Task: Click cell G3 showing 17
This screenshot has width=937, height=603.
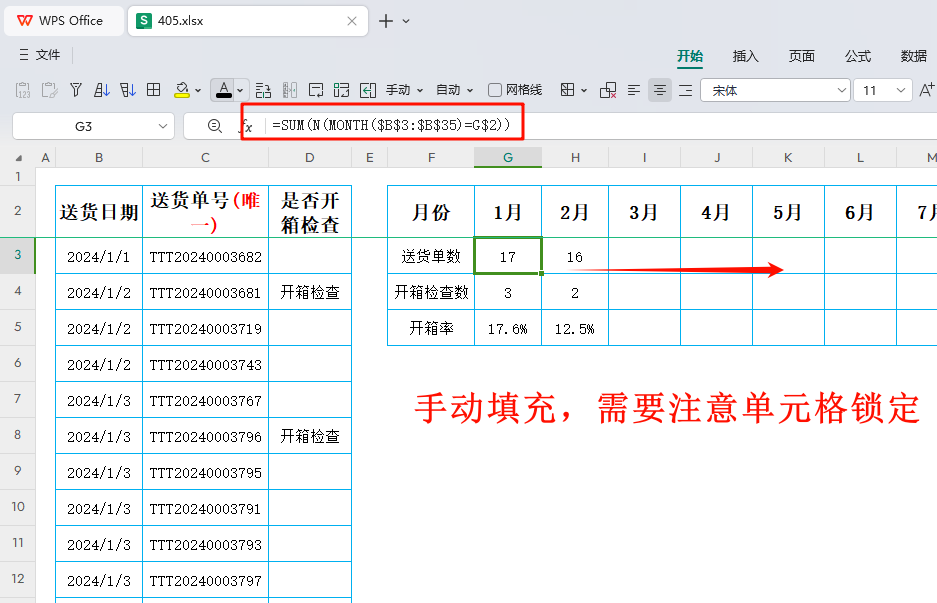Action: [x=508, y=256]
